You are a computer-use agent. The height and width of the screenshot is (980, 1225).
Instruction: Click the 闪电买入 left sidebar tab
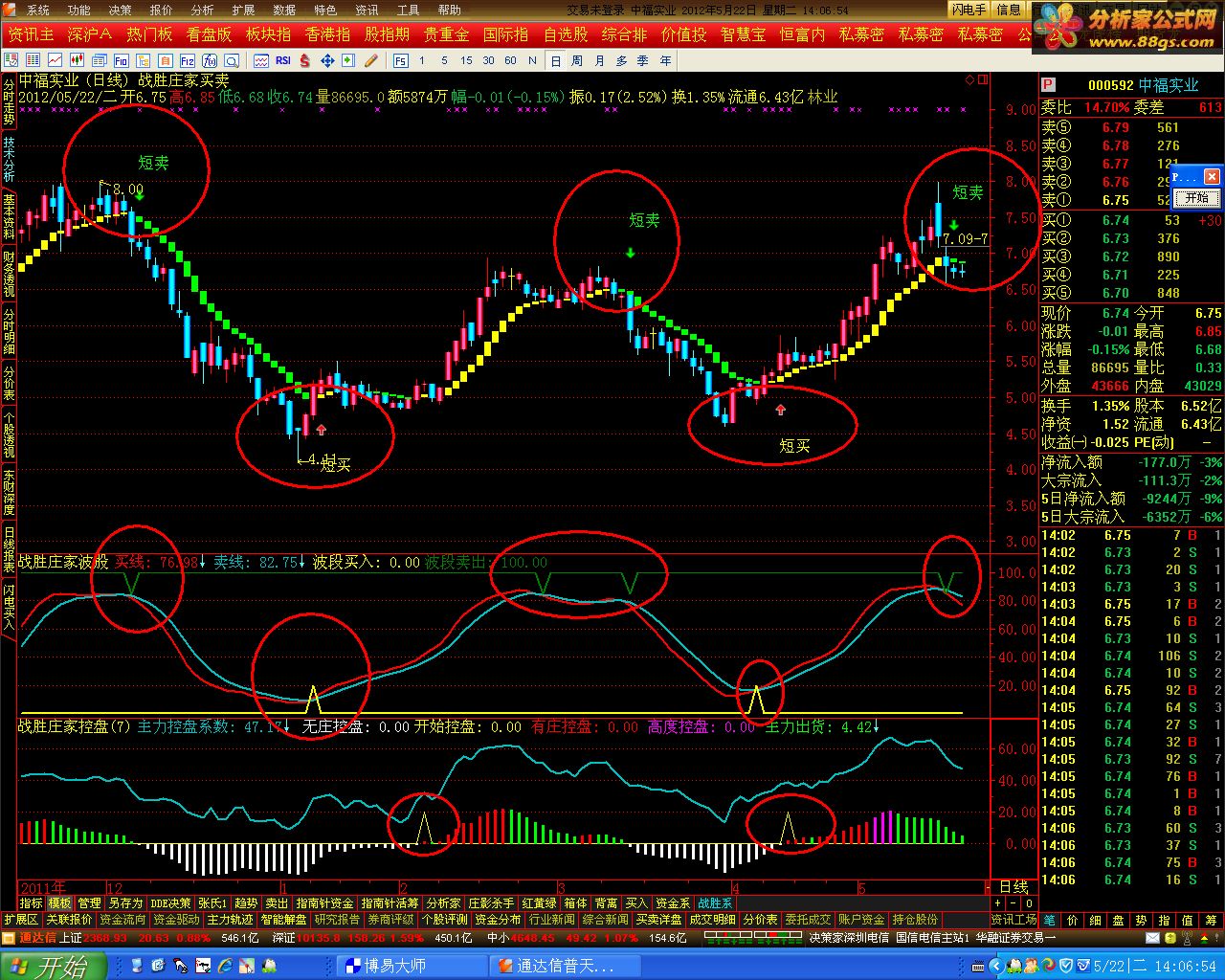pyautogui.click(x=9, y=607)
